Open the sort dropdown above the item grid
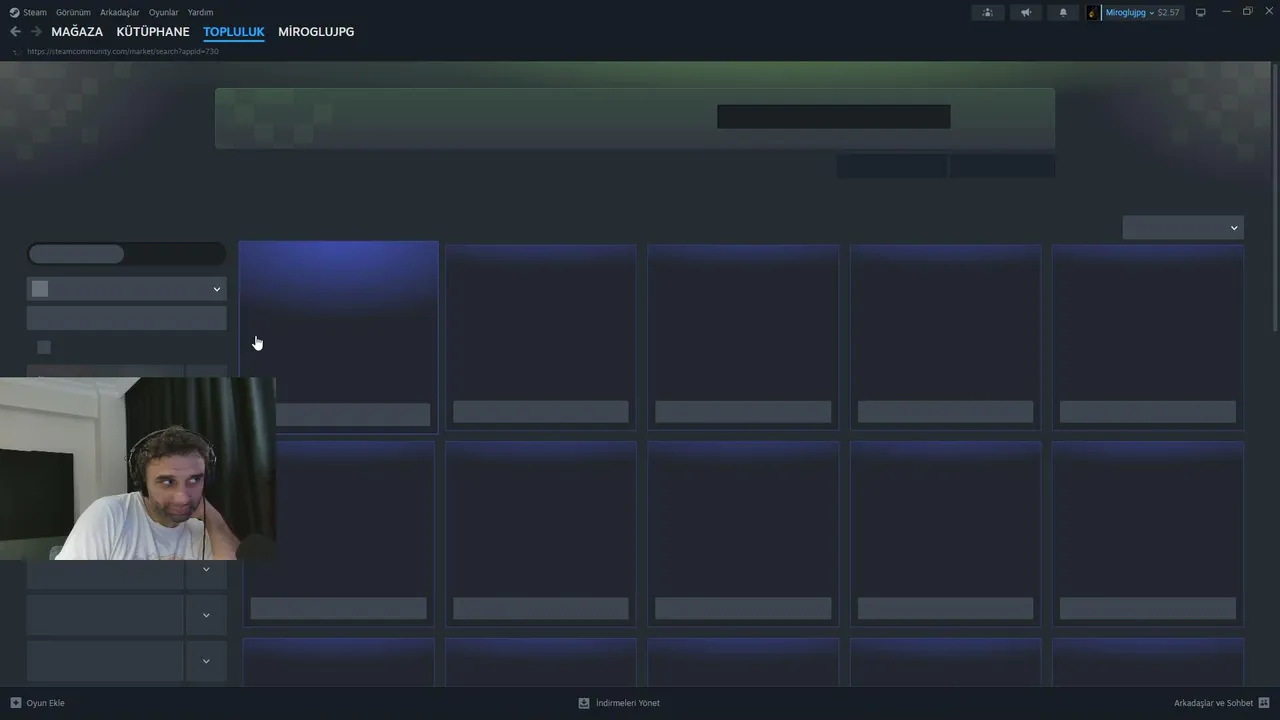Image resolution: width=1280 pixels, height=720 pixels. pyautogui.click(x=1183, y=228)
